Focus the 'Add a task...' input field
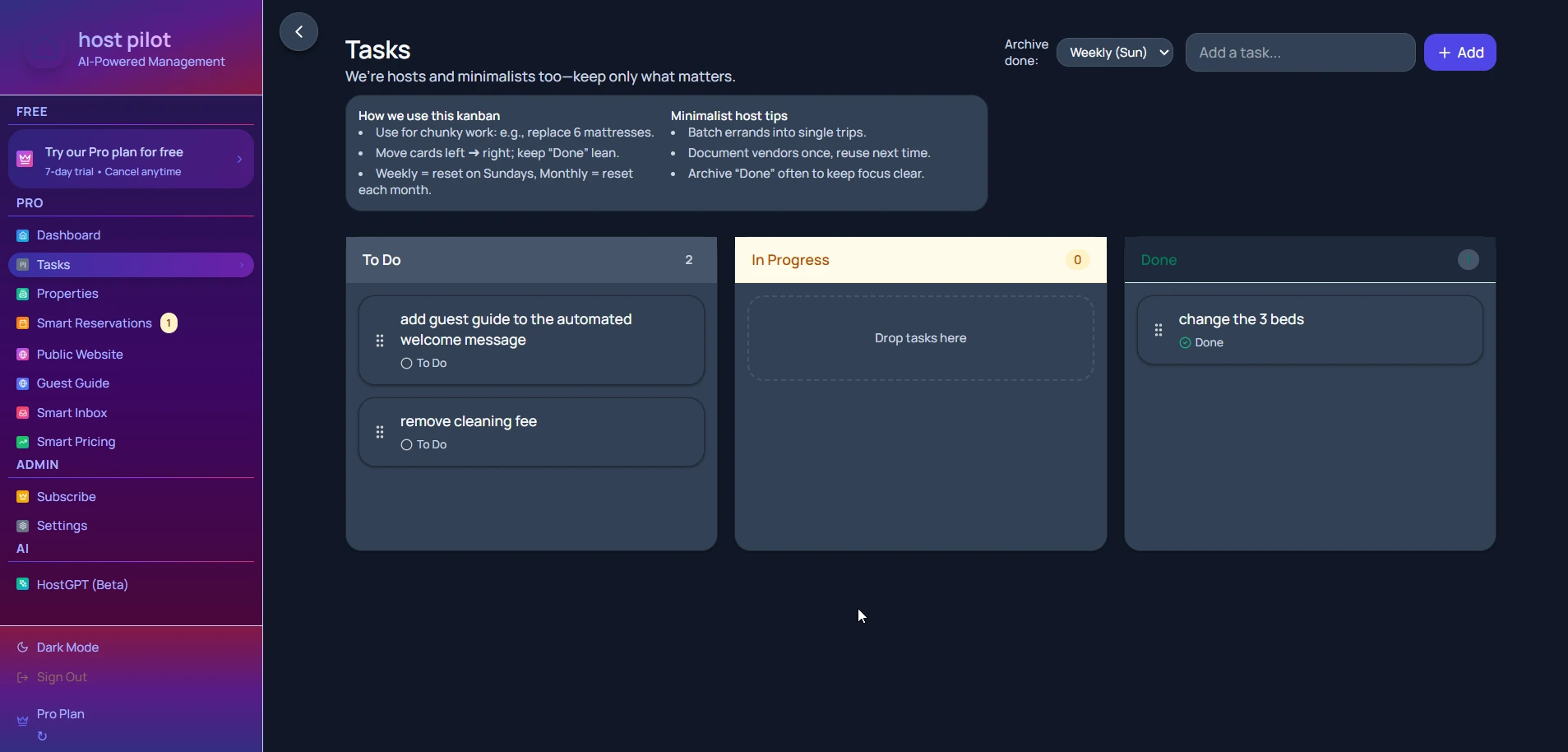1568x752 pixels. click(1299, 53)
